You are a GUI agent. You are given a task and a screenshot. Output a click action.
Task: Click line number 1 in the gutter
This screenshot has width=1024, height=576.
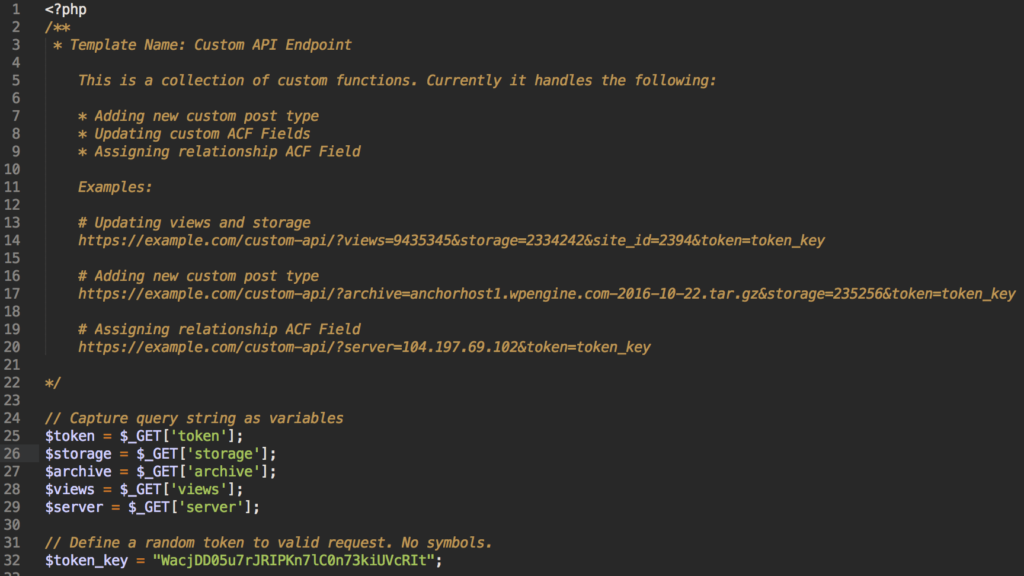[x=15, y=9]
